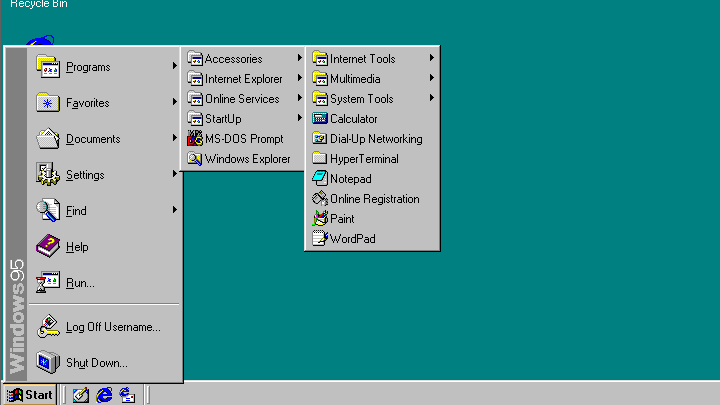
Task: Expand the Documents submenu arrow
Action: point(174,138)
